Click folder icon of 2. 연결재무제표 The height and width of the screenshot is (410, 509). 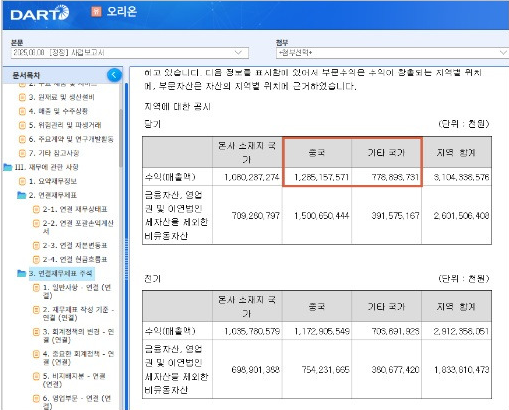pyautogui.click(x=21, y=195)
